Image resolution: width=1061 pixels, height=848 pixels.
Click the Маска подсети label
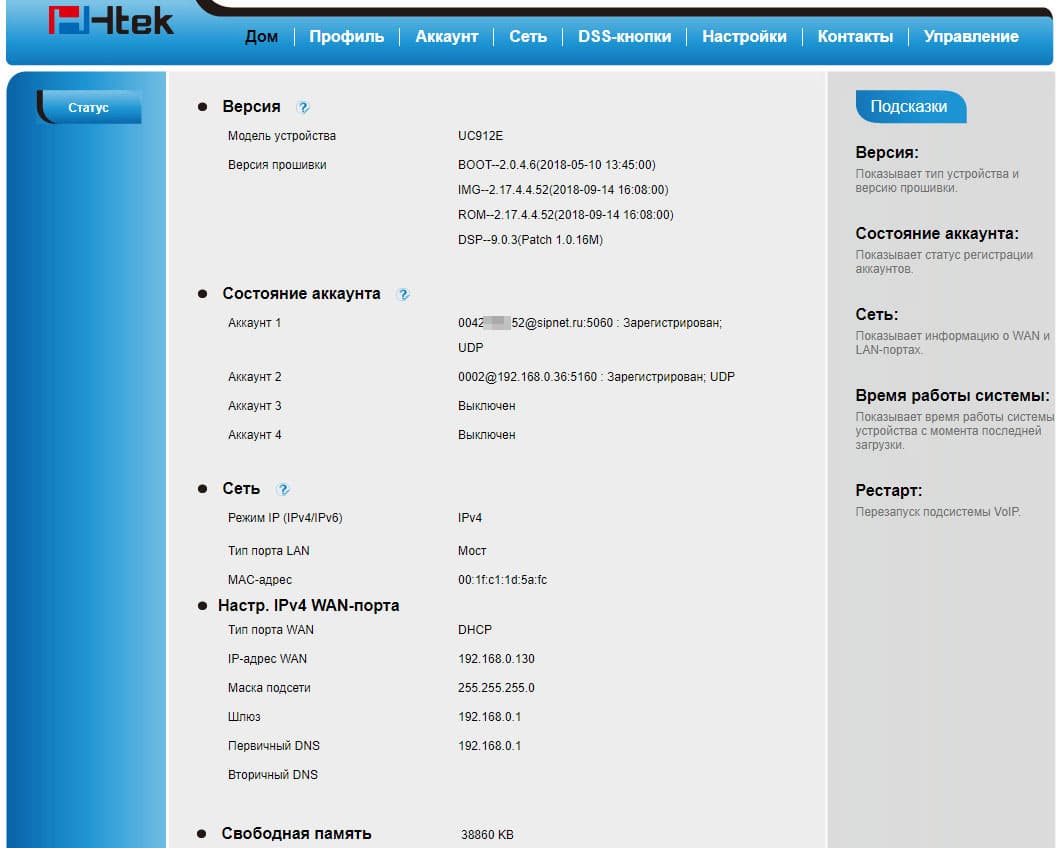(x=269, y=688)
